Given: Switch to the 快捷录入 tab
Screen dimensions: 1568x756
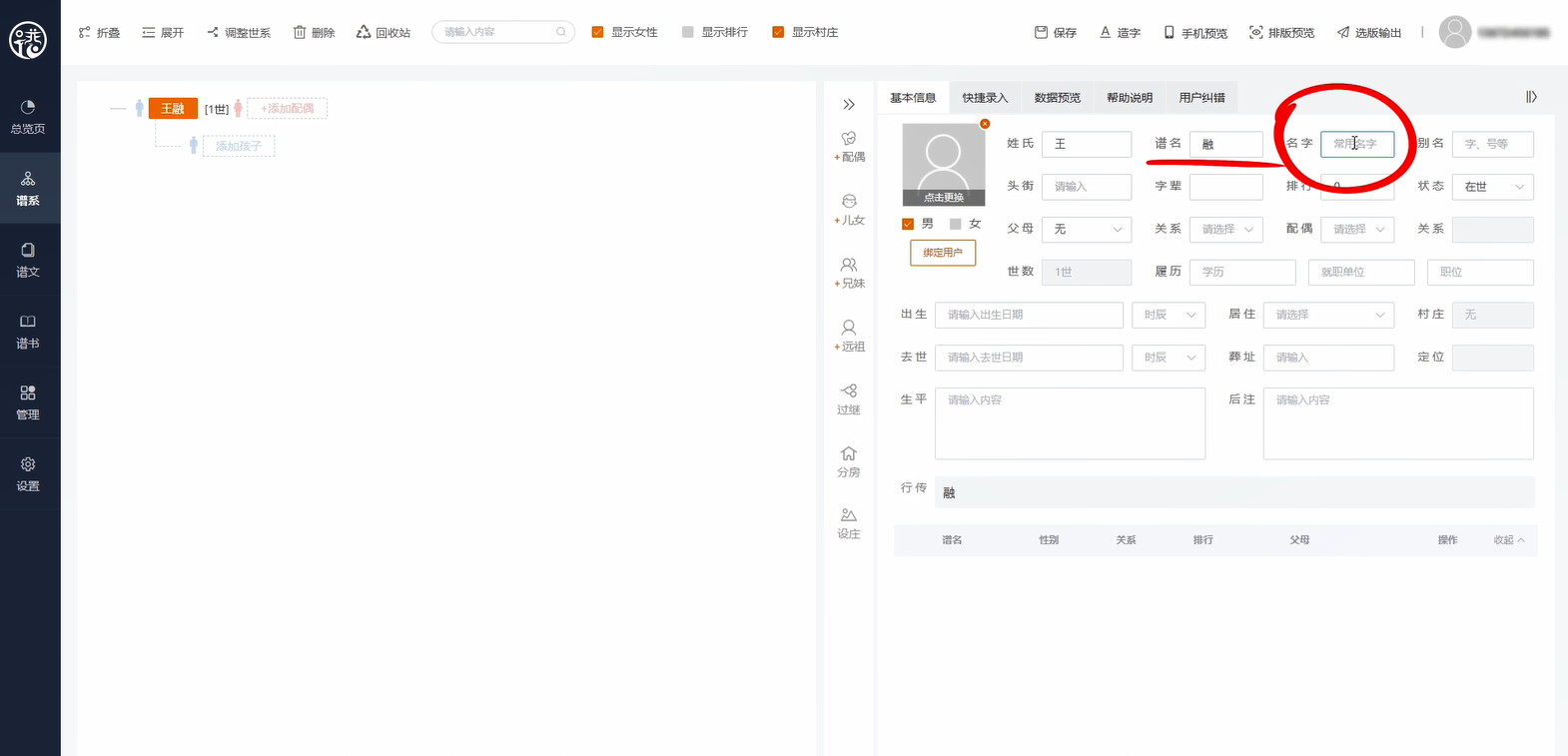Looking at the screenshot, I should point(985,98).
